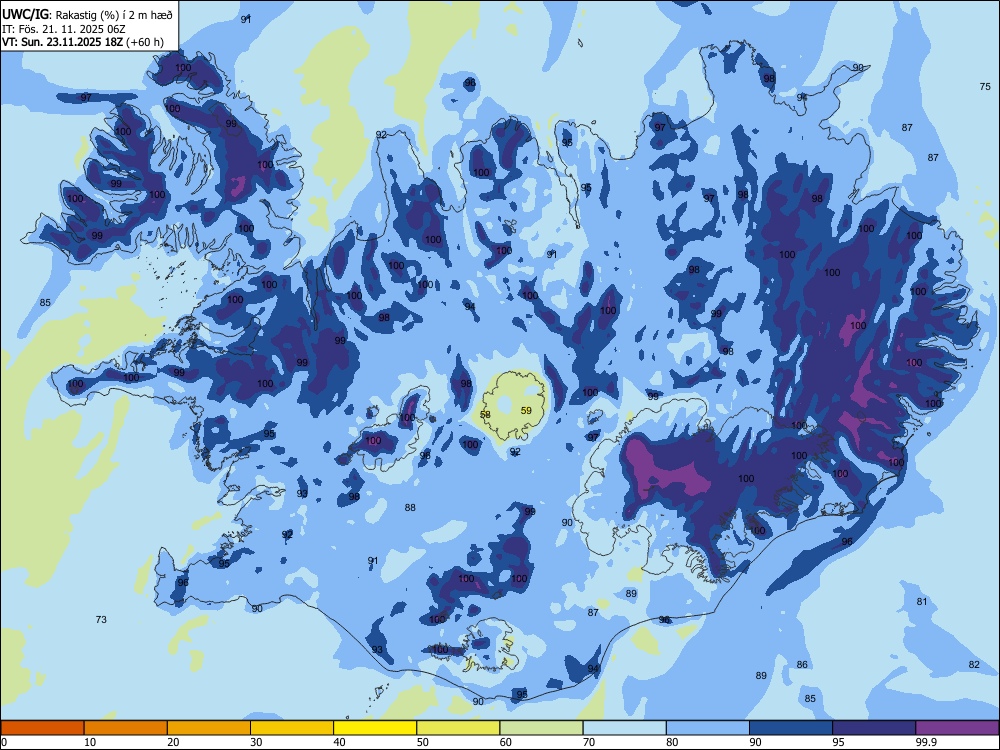This screenshot has width=1000, height=750.
Task: Click legend tick label '30'
Action: point(256,742)
